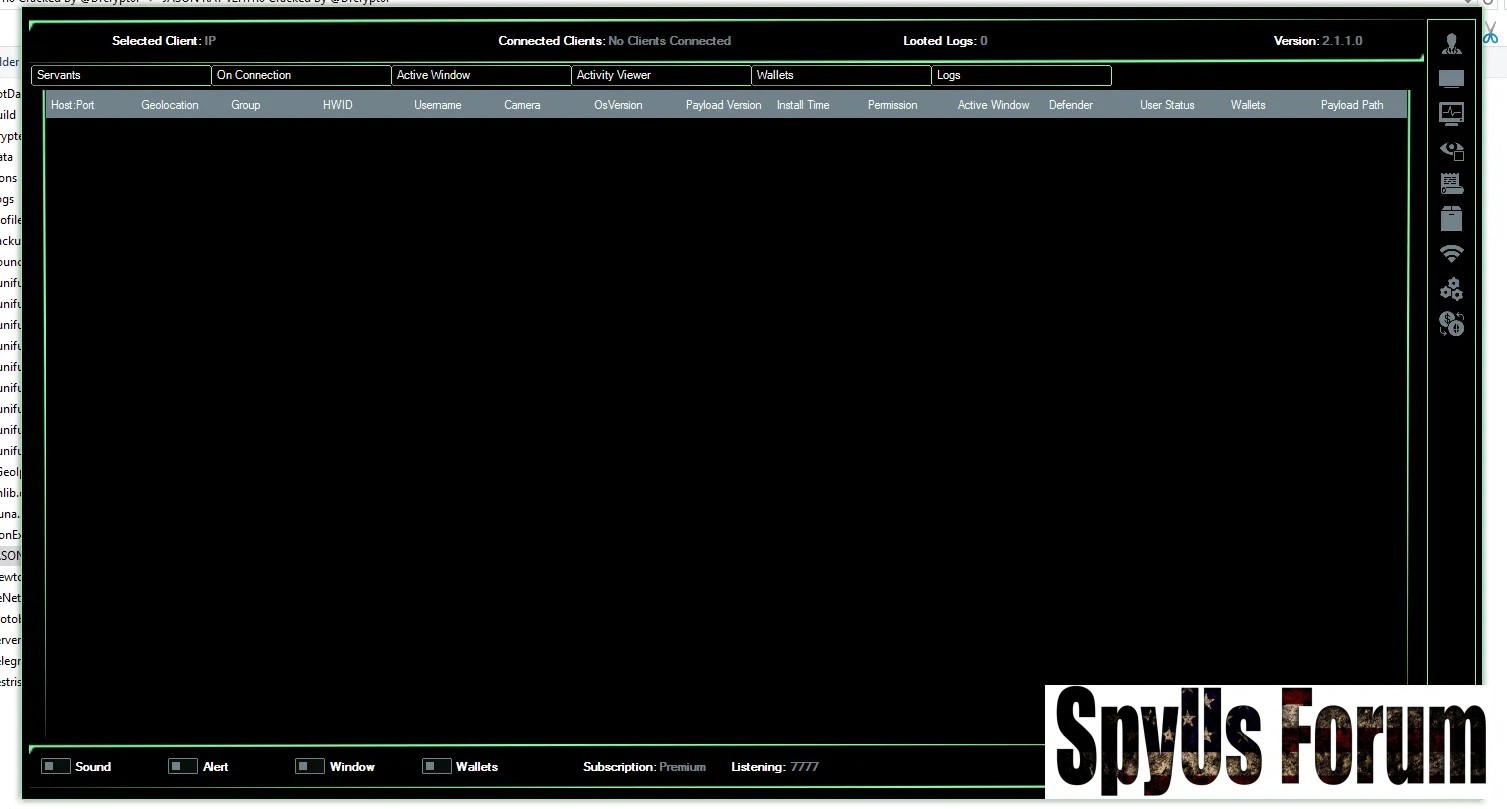Toggle the Sound switch
The height and width of the screenshot is (809, 1507).
[56, 767]
